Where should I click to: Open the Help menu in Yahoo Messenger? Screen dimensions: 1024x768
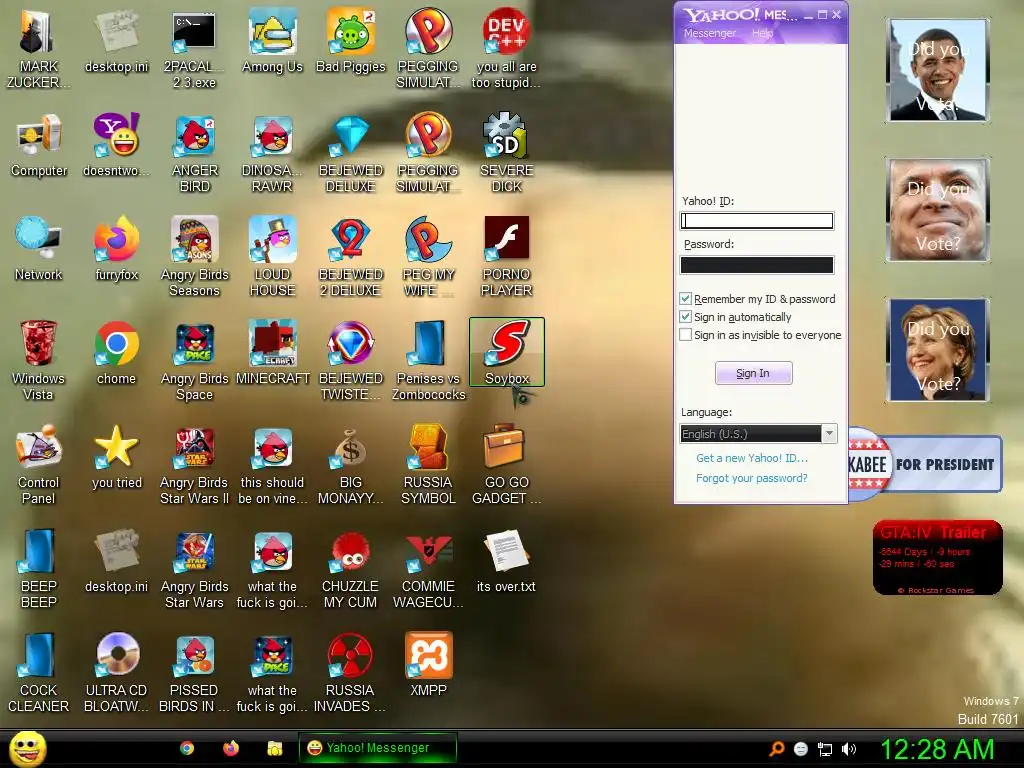point(761,33)
